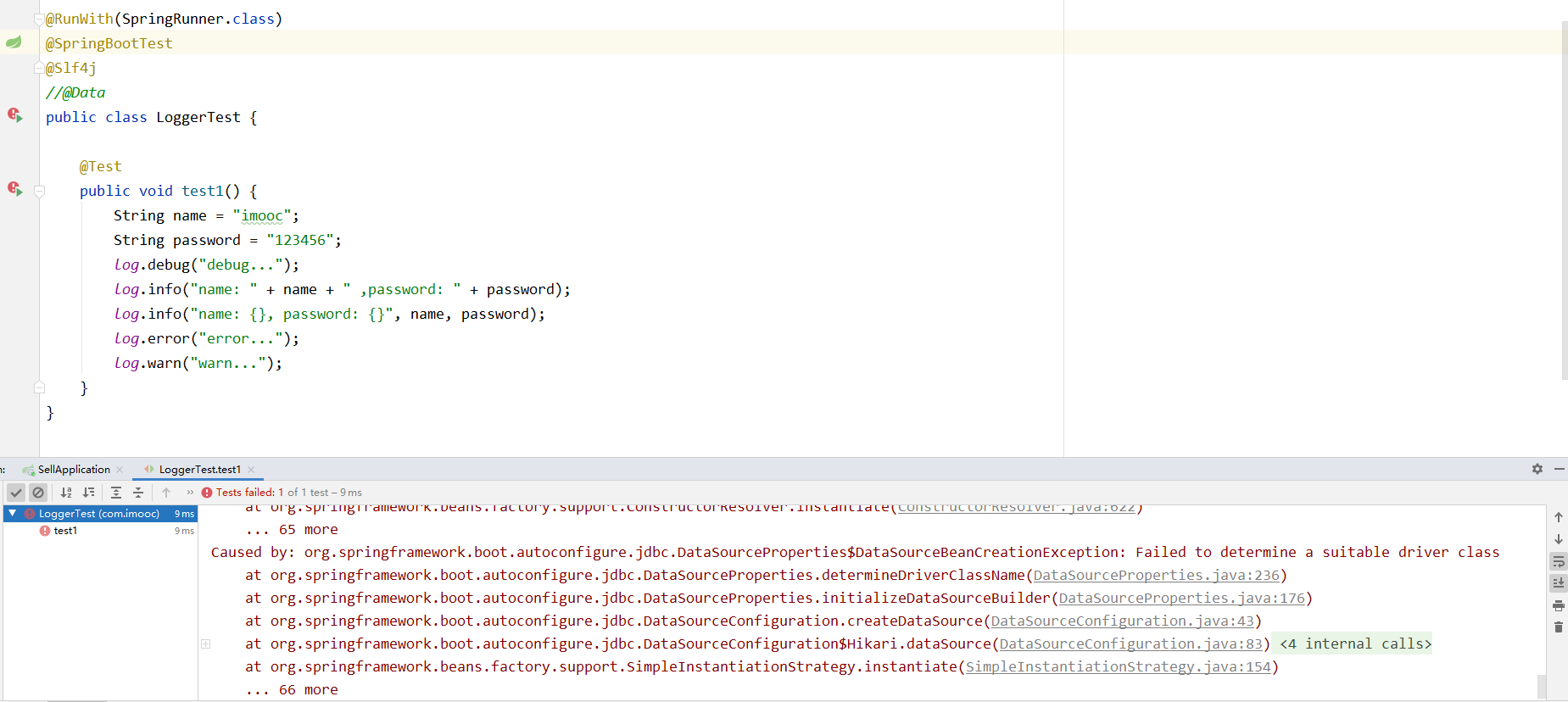Open DataSourceProperties.java:236 link
This screenshot has height=702, width=1568.
click(1156, 576)
